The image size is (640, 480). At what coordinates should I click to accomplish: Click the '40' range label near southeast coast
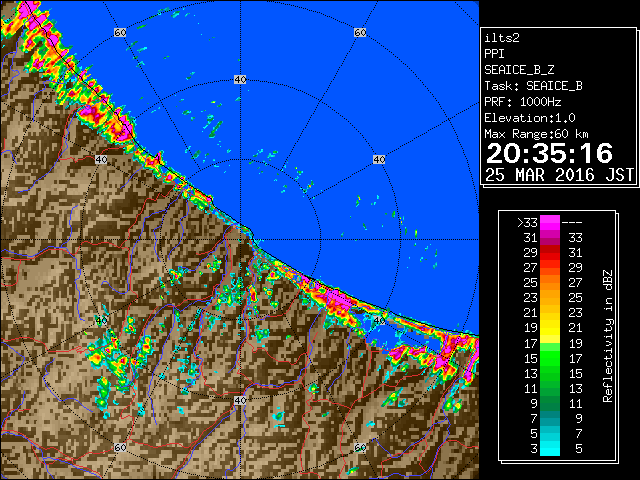point(379,320)
